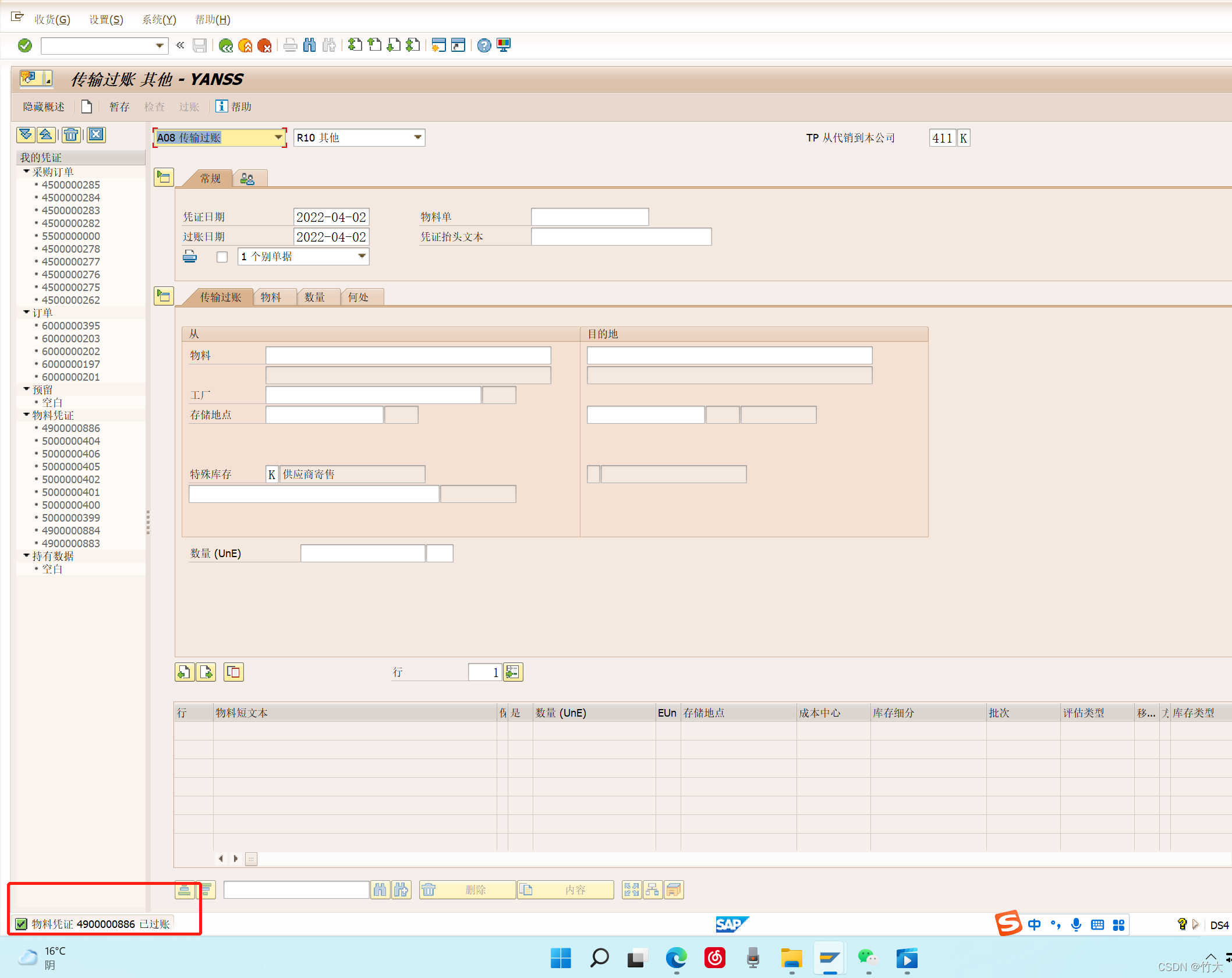1232x978 pixels.
Task: Click the red Cancel icon in toolbar
Action: pyautogui.click(x=264, y=45)
